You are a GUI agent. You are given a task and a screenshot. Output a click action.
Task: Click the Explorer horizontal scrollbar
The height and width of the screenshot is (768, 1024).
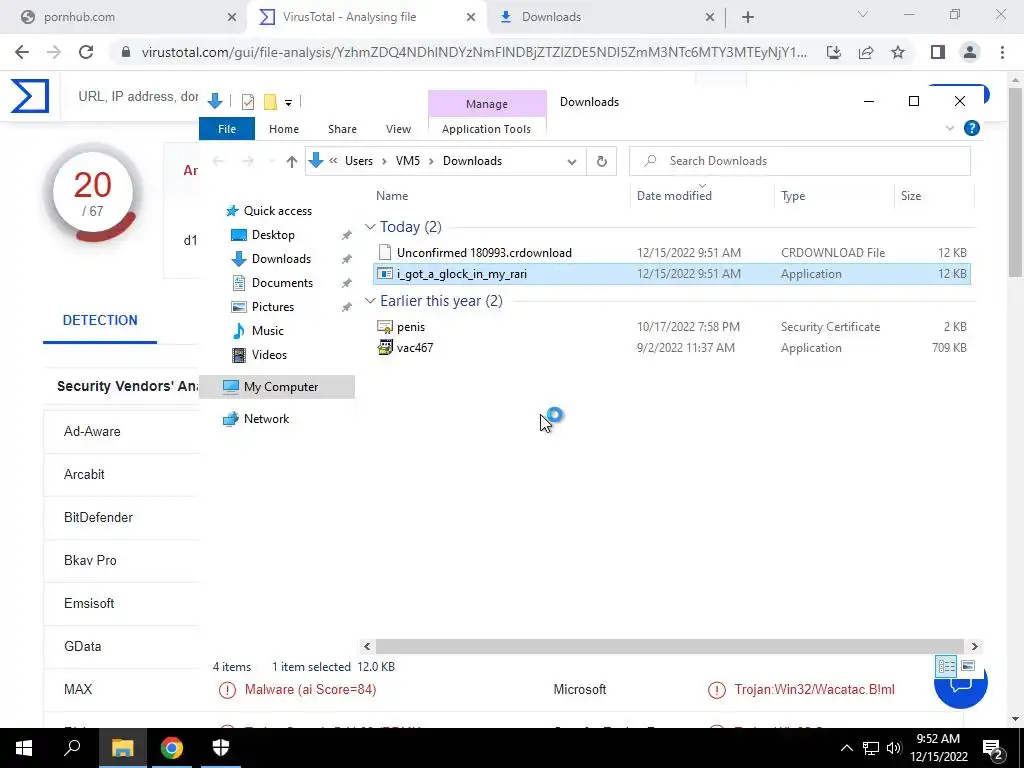[670, 647]
